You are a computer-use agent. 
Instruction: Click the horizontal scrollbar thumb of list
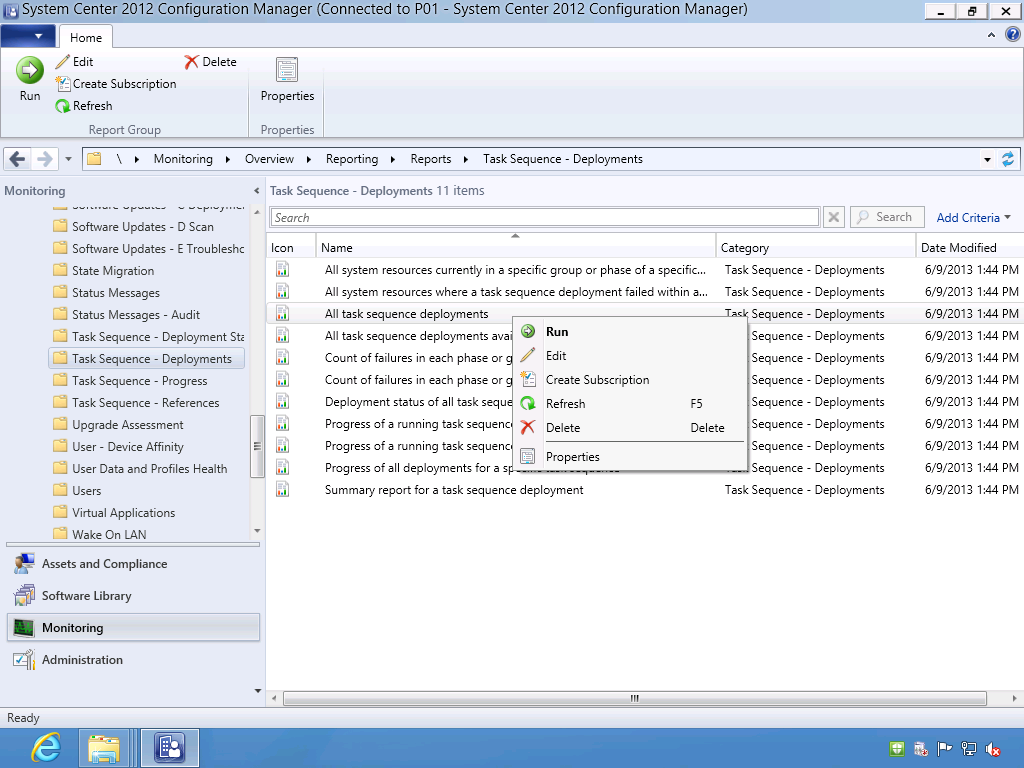tap(634, 698)
